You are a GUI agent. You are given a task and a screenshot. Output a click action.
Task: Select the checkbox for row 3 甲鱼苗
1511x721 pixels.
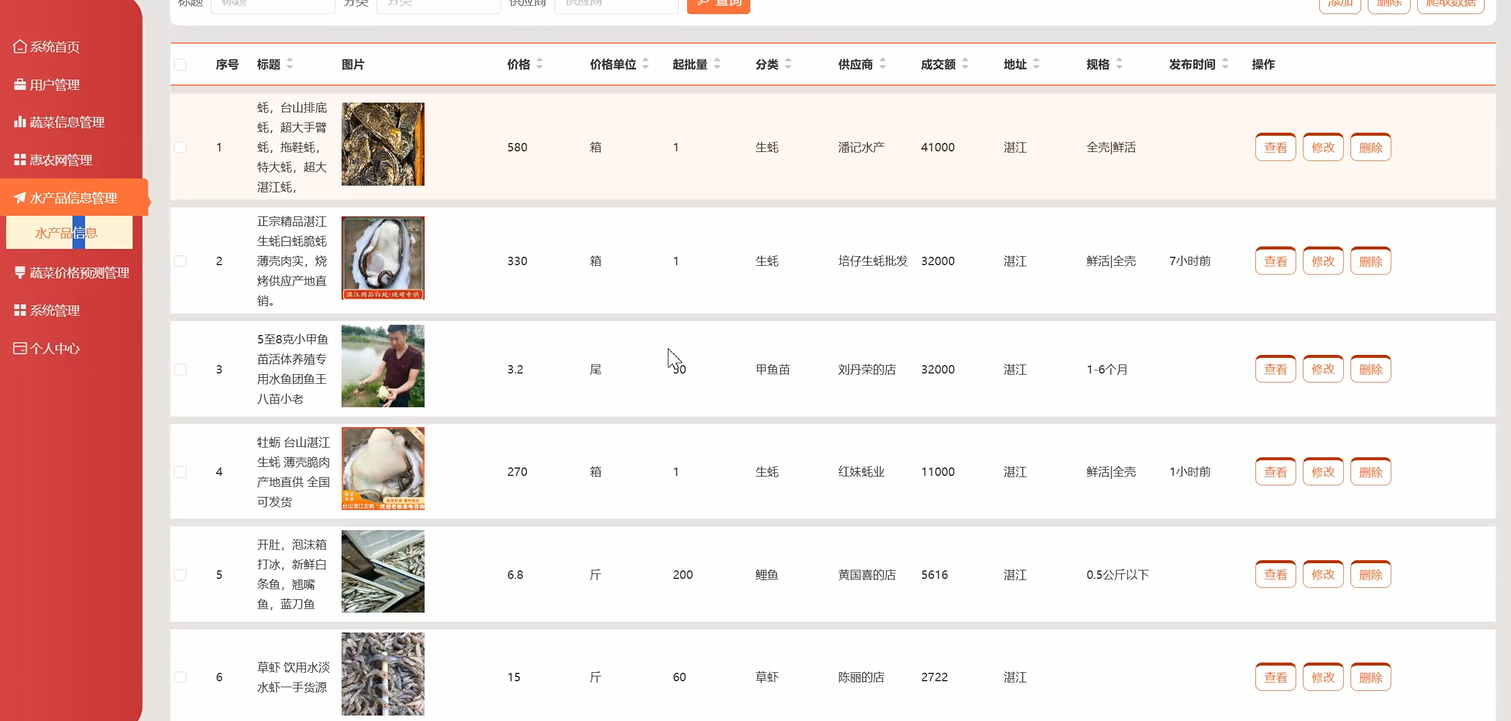180,369
